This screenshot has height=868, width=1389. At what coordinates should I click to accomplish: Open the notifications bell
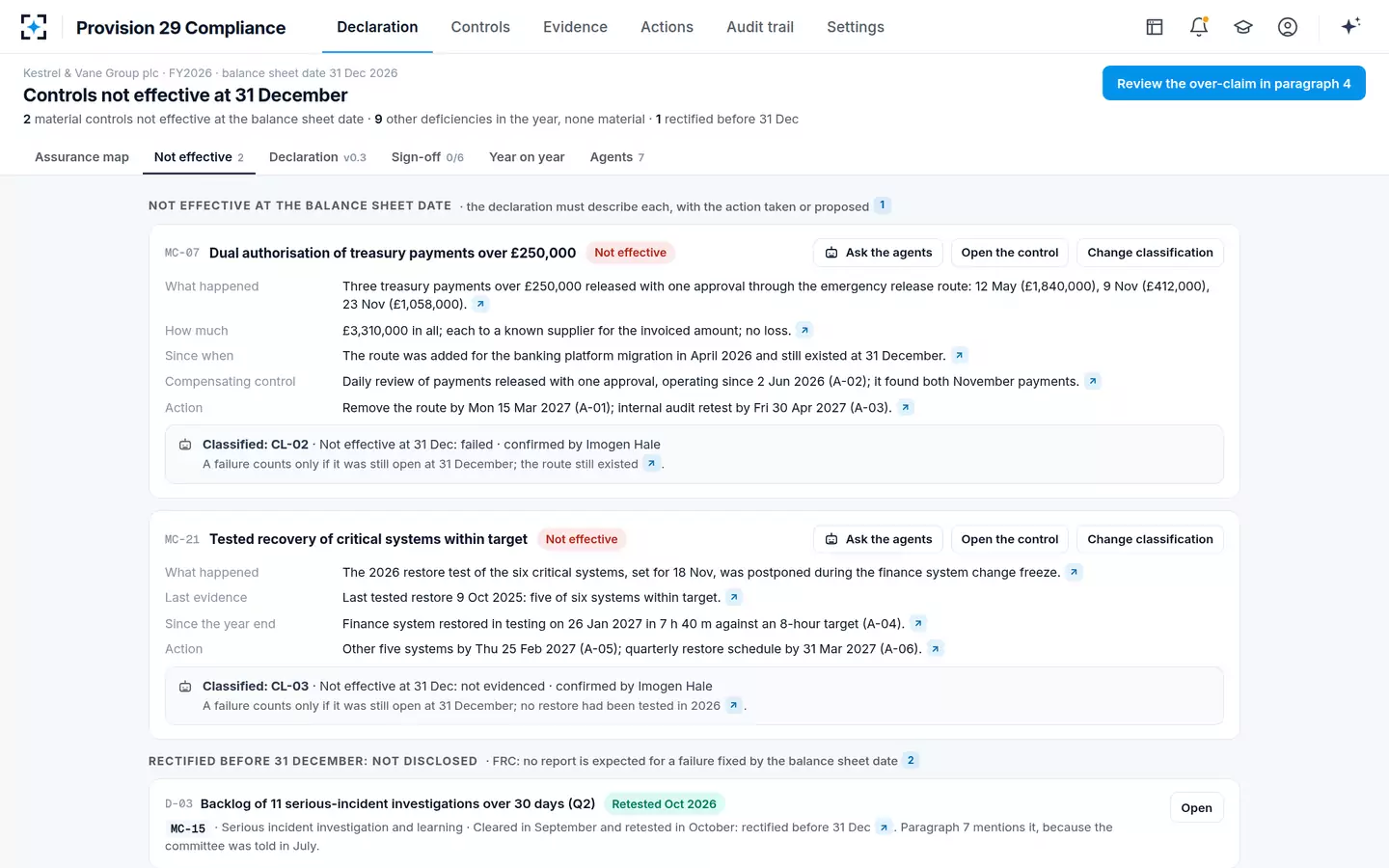click(x=1199, y=27)
